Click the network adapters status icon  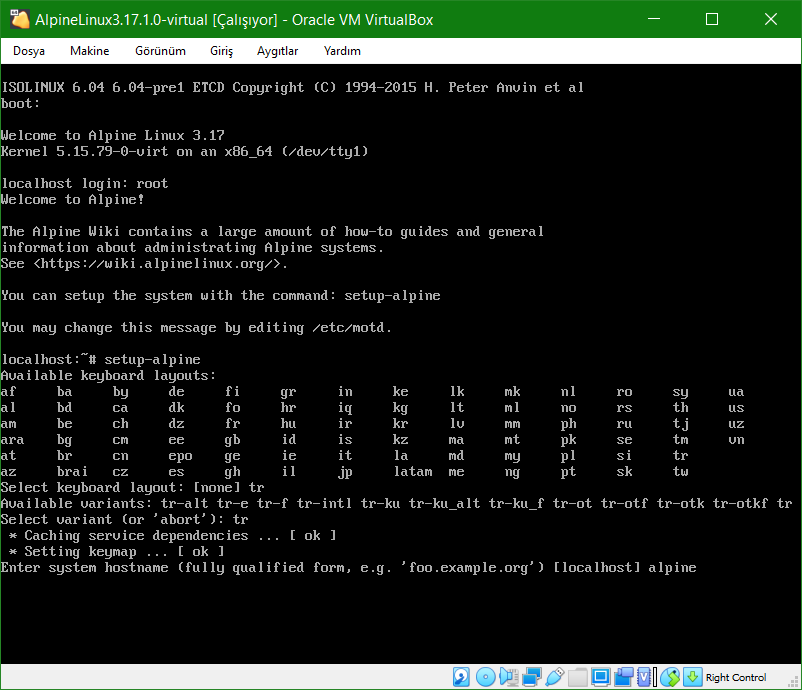coord(531,677)
